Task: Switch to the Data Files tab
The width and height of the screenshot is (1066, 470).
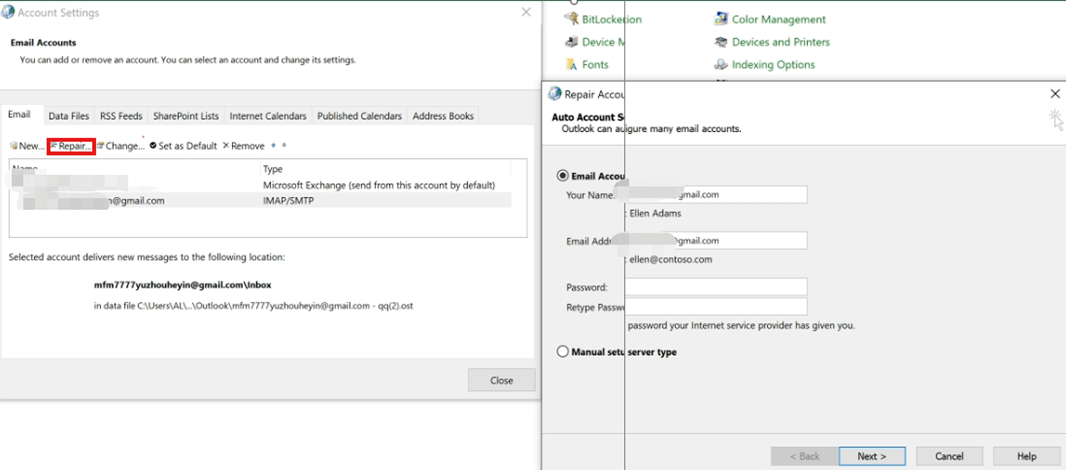Action: 69,116
